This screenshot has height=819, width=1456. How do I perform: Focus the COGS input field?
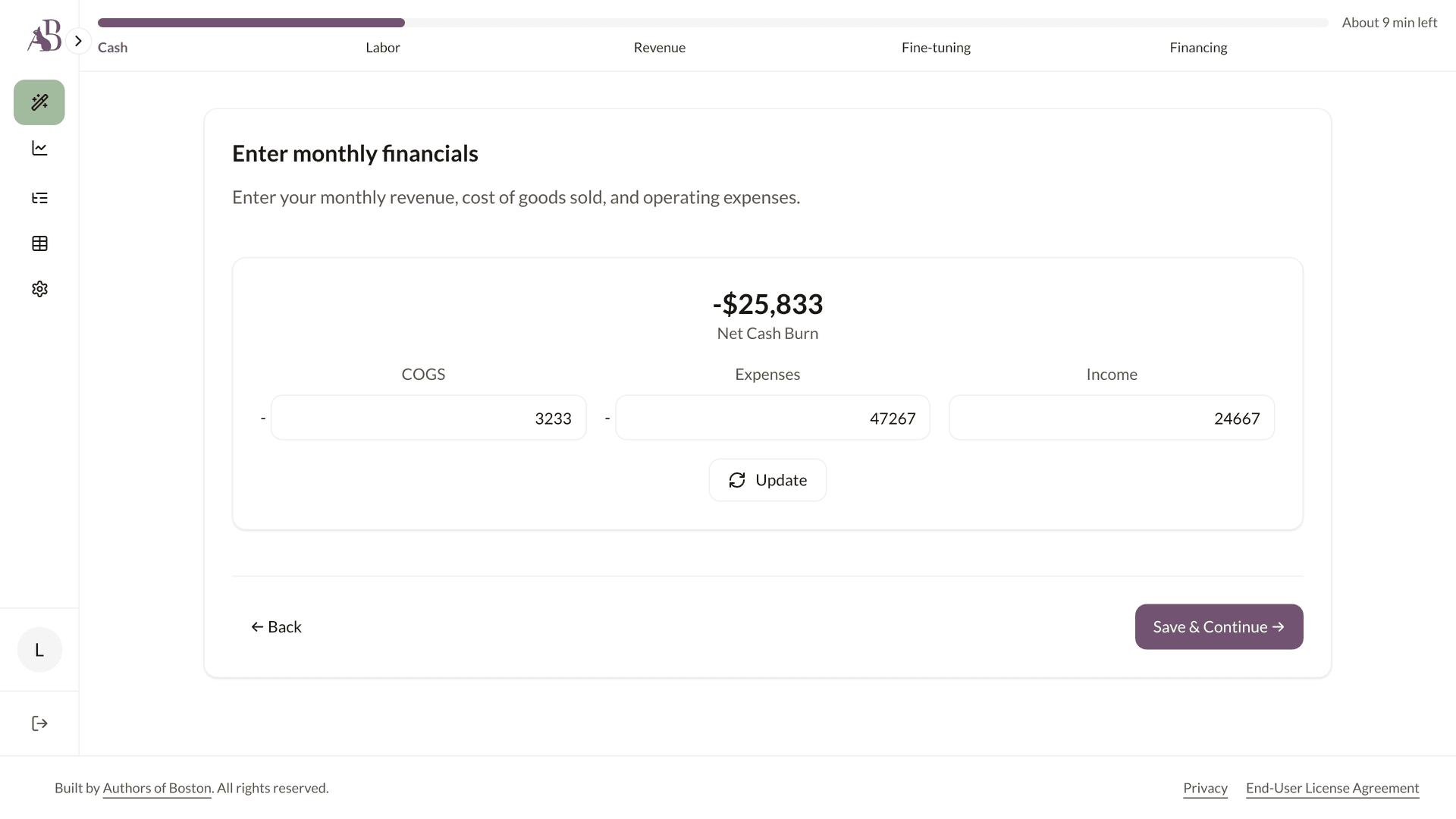click(428, 418)
